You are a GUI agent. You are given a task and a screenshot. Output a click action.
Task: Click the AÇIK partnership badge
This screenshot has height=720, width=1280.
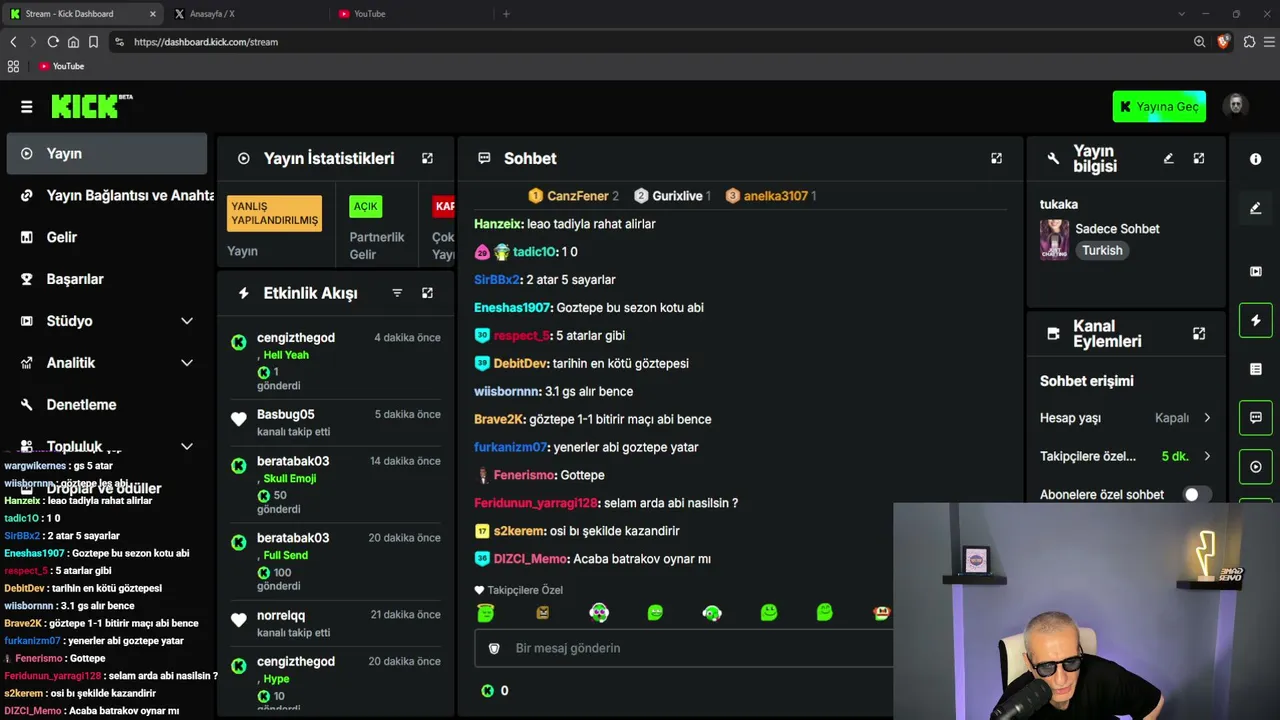pyautogui.click(x=366, y=207)
